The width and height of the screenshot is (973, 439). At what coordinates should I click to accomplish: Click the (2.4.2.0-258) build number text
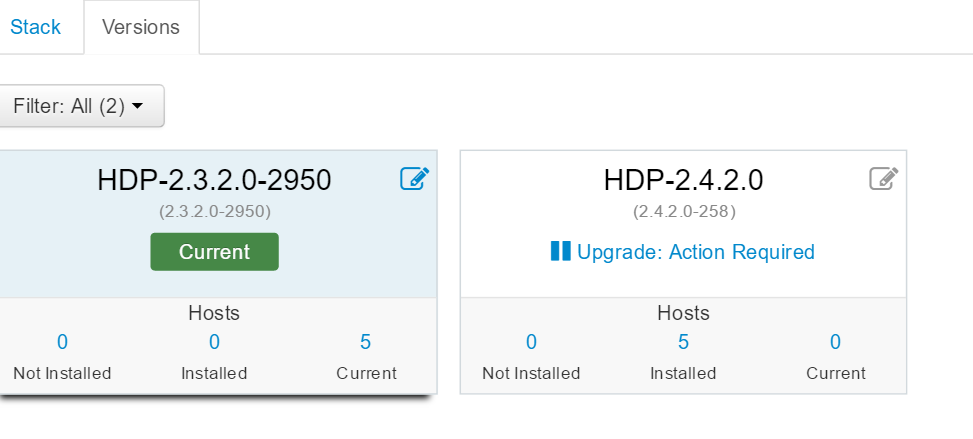tap(683, 211)
